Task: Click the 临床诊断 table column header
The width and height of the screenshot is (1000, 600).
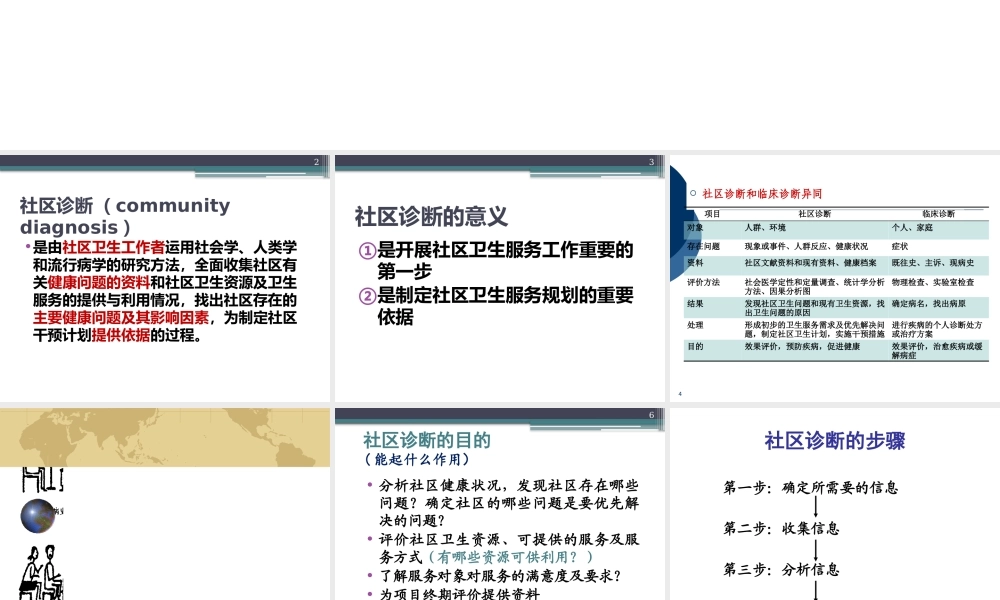Action: 939,213
